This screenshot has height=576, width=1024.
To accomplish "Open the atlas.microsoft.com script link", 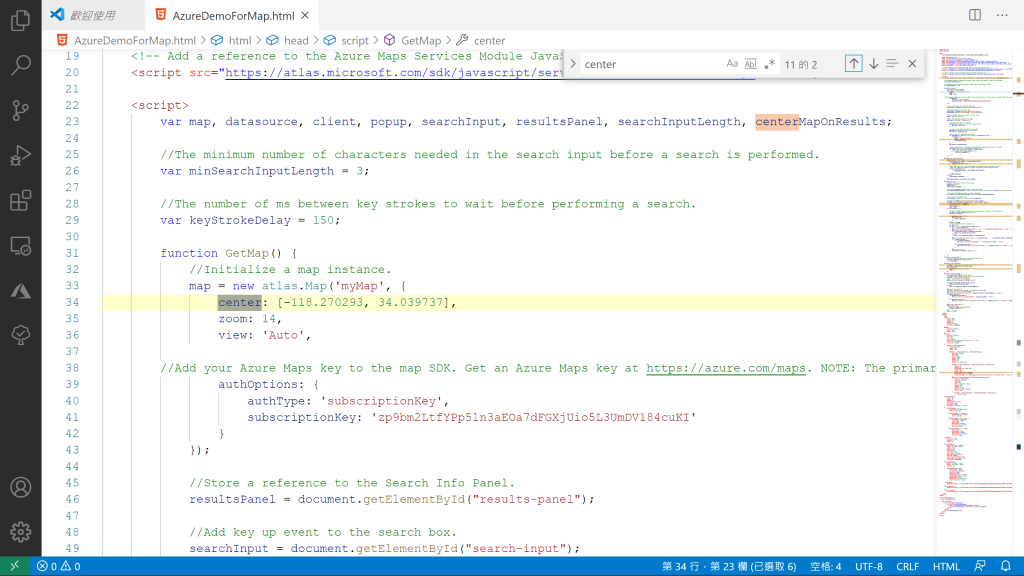I will pyautogui.click(x=394, y=72).
